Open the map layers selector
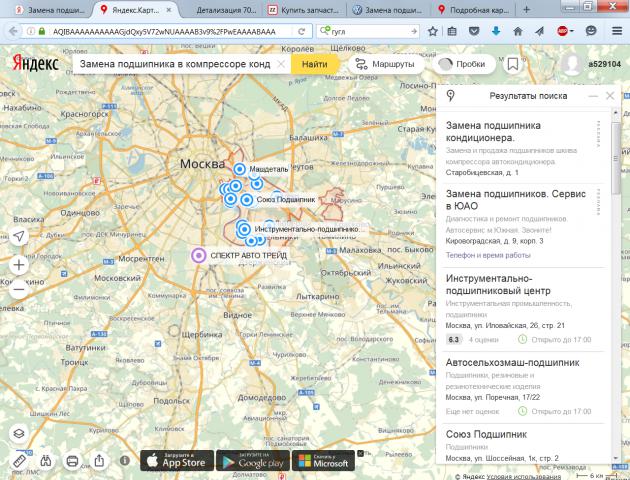 [19, 433]
